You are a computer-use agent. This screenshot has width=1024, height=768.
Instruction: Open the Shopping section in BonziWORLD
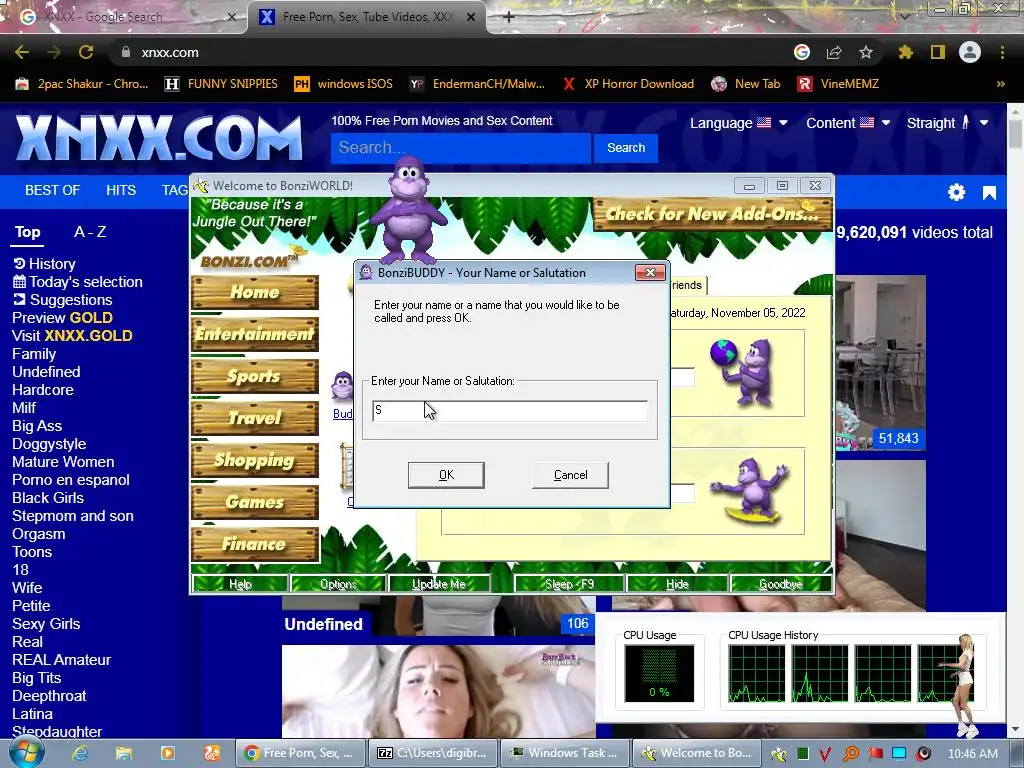254,460
